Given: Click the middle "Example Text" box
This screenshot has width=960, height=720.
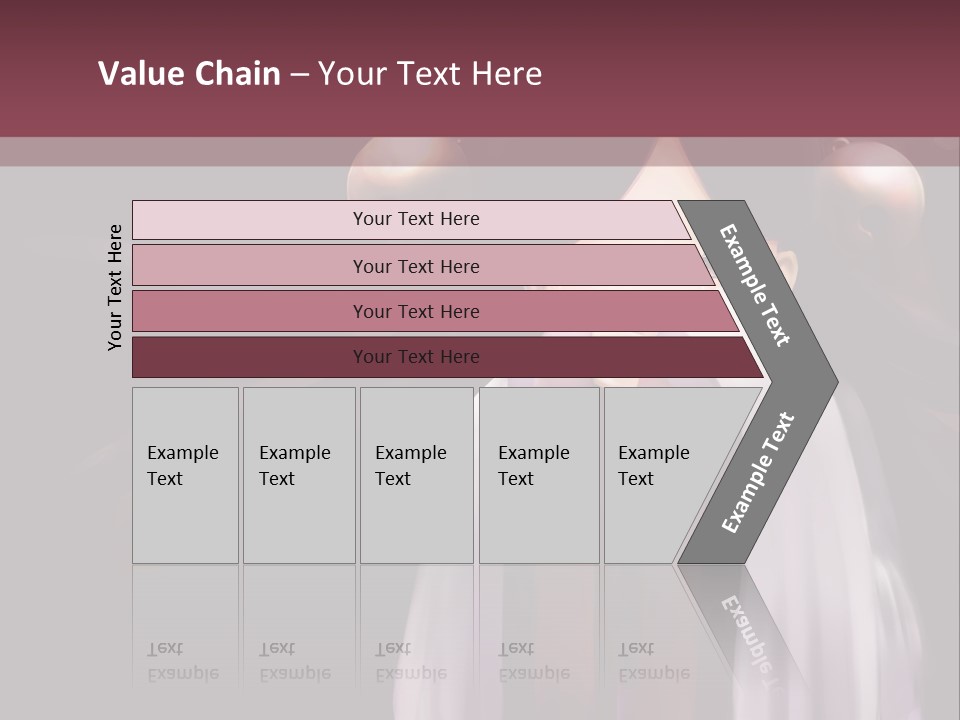Looking at the screenshot, I should (416, 475).
